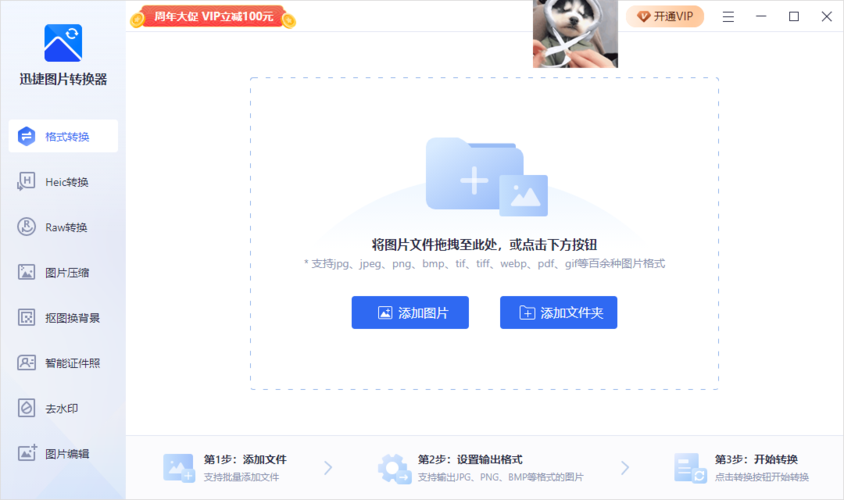Open the 图片编辑 text entry
The width and height of the screenshot is (844, 500).
(67, 454)
